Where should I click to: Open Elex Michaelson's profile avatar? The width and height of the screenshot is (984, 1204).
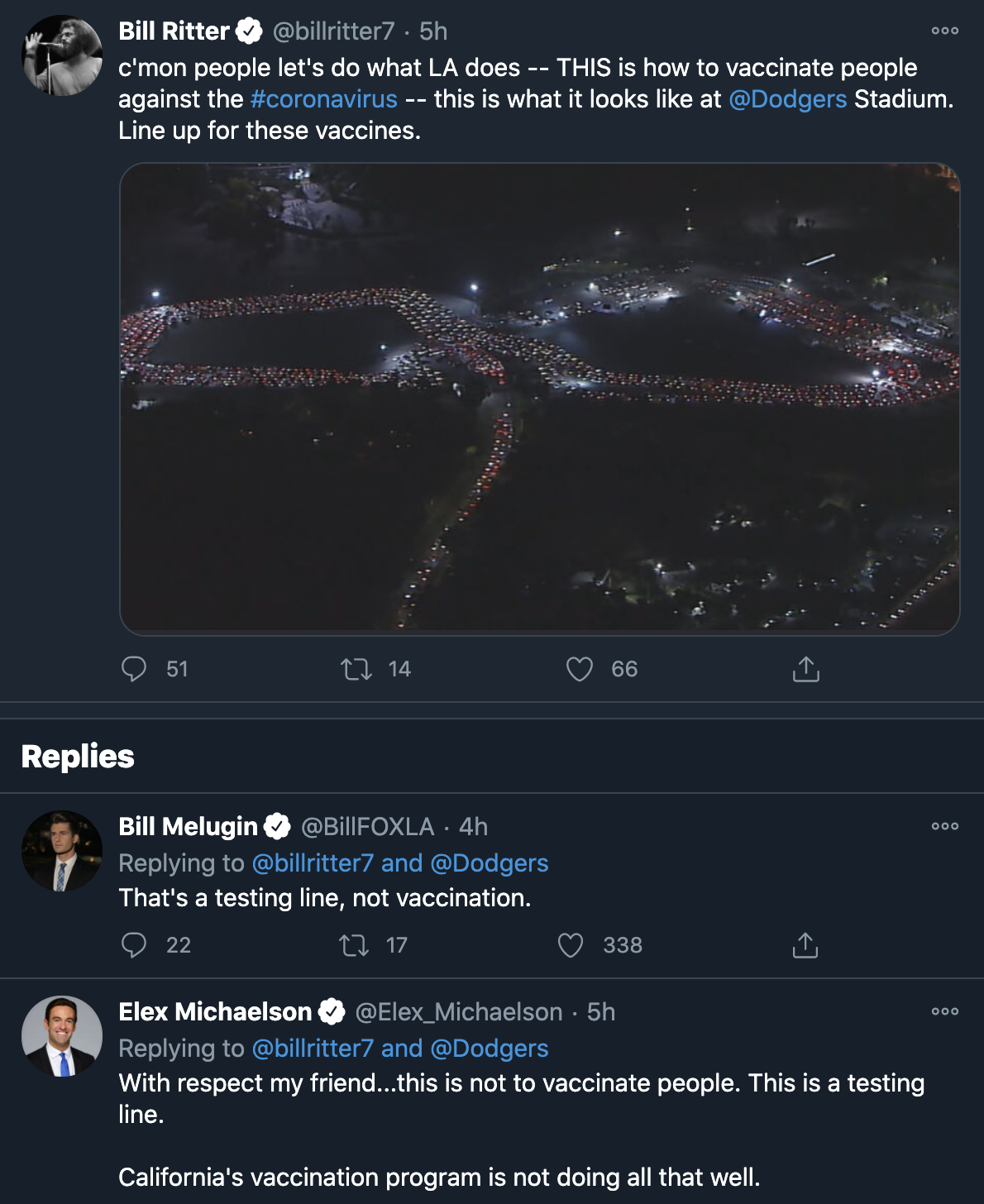[x=62, y=1036]
